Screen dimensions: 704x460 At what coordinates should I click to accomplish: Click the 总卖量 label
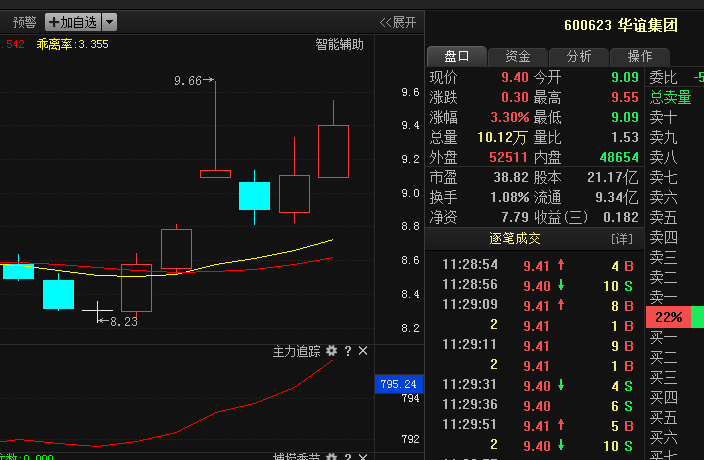pyautogui.click(x=671, y=97)
